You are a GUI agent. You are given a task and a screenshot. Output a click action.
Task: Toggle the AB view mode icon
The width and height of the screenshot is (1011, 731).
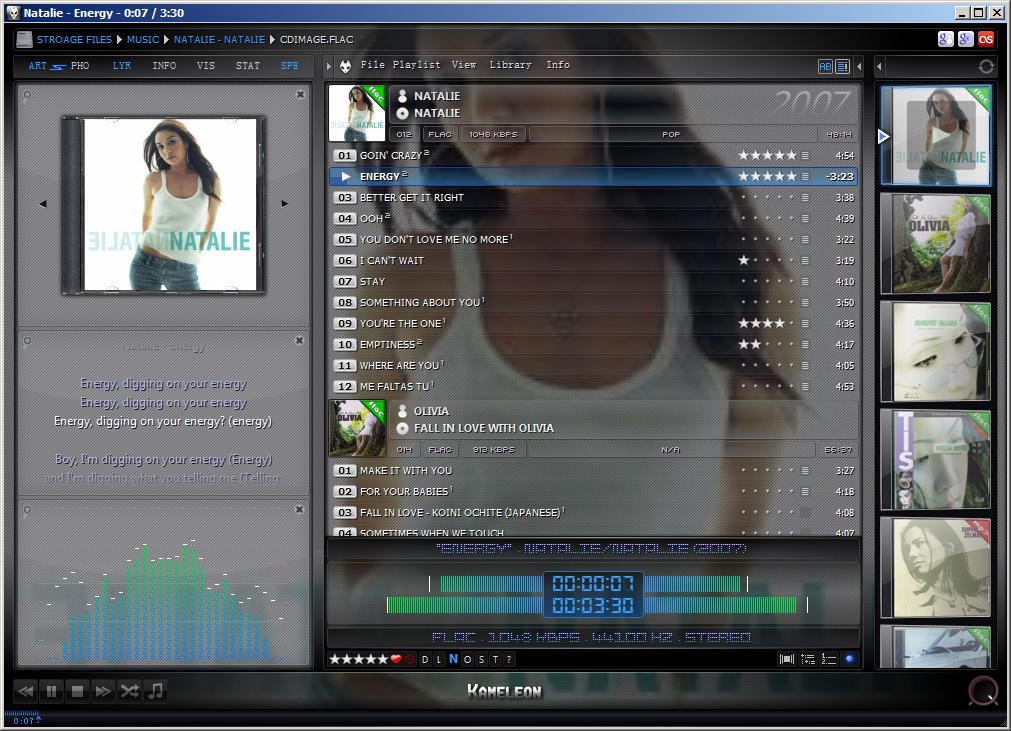pos(825,66)
